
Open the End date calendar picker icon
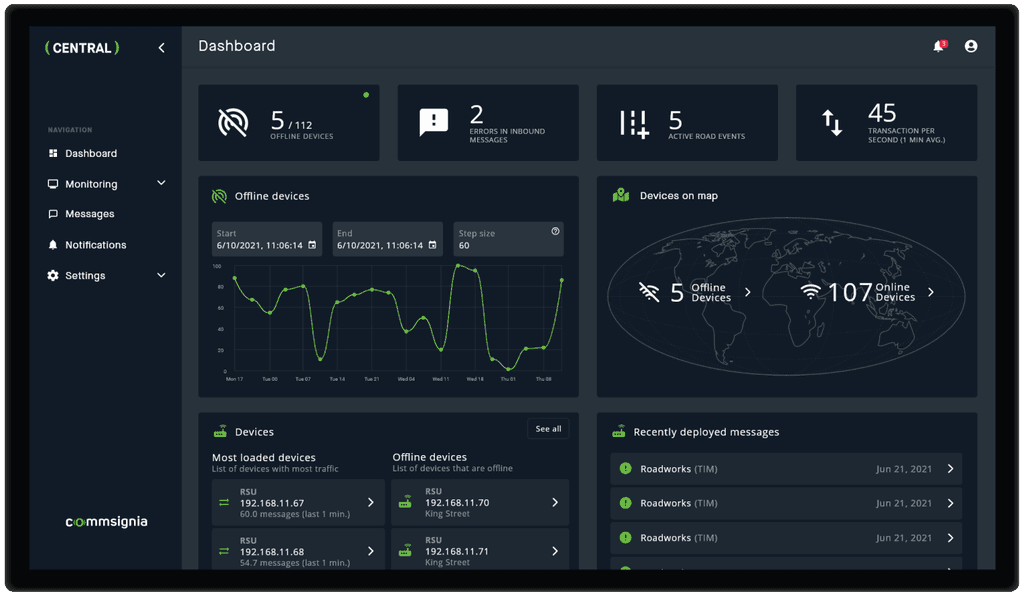pyautogui.click(x=432, y=245)
